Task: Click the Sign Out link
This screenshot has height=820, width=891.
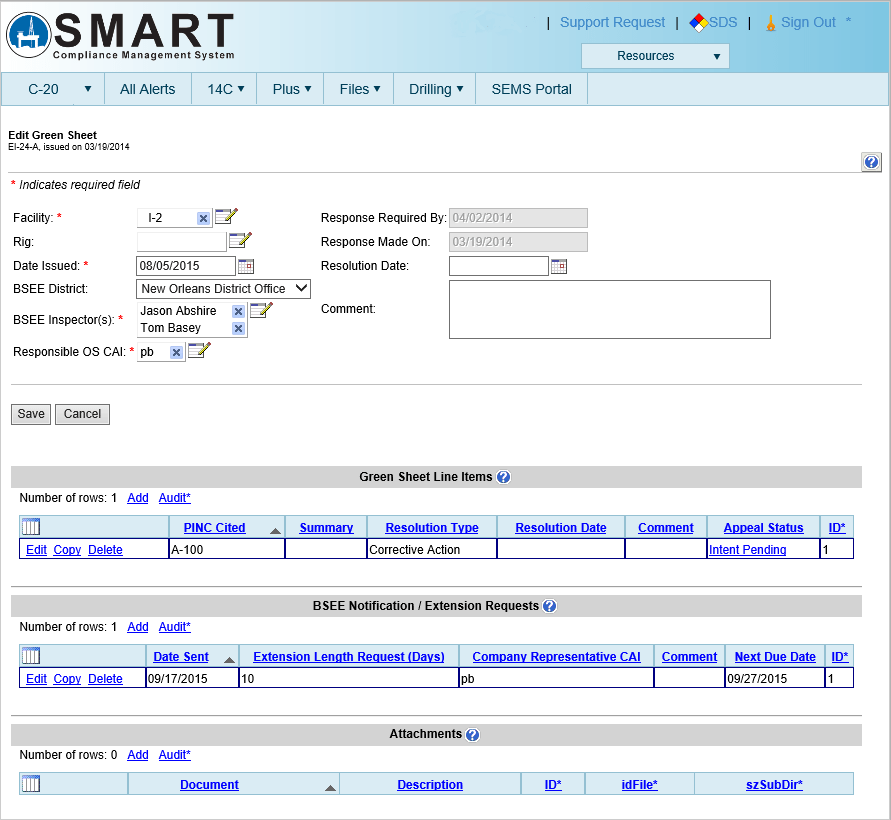Action: coord(808,22)
